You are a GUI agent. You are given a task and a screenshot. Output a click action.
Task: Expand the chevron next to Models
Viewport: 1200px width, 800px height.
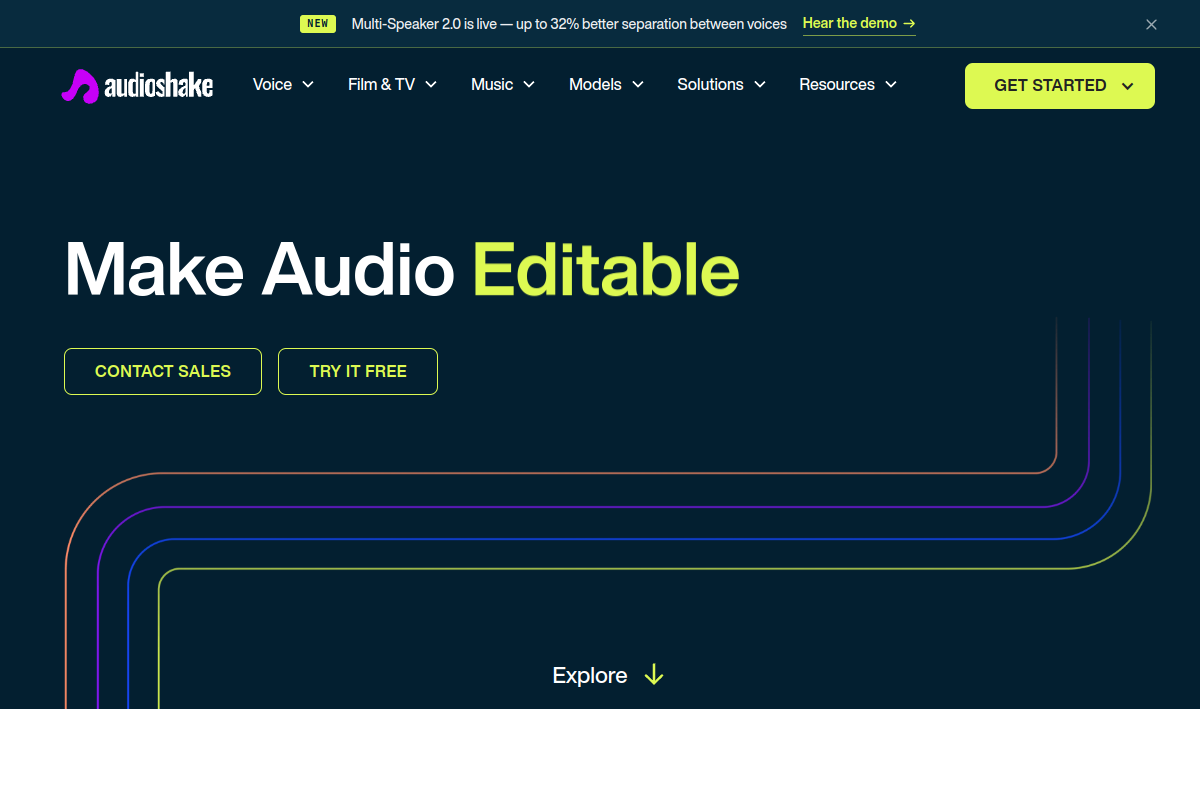(637, 85)
